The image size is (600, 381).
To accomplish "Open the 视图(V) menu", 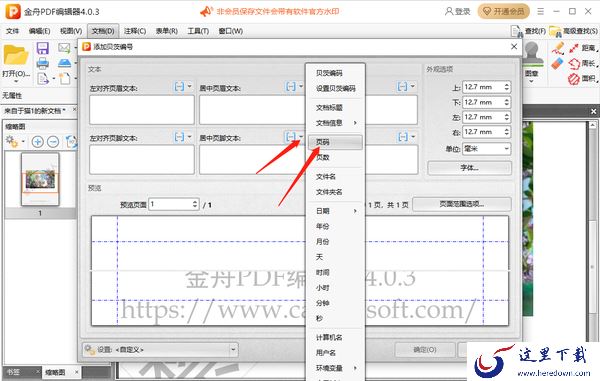I will pyautogui.click(x=71, y=31).
